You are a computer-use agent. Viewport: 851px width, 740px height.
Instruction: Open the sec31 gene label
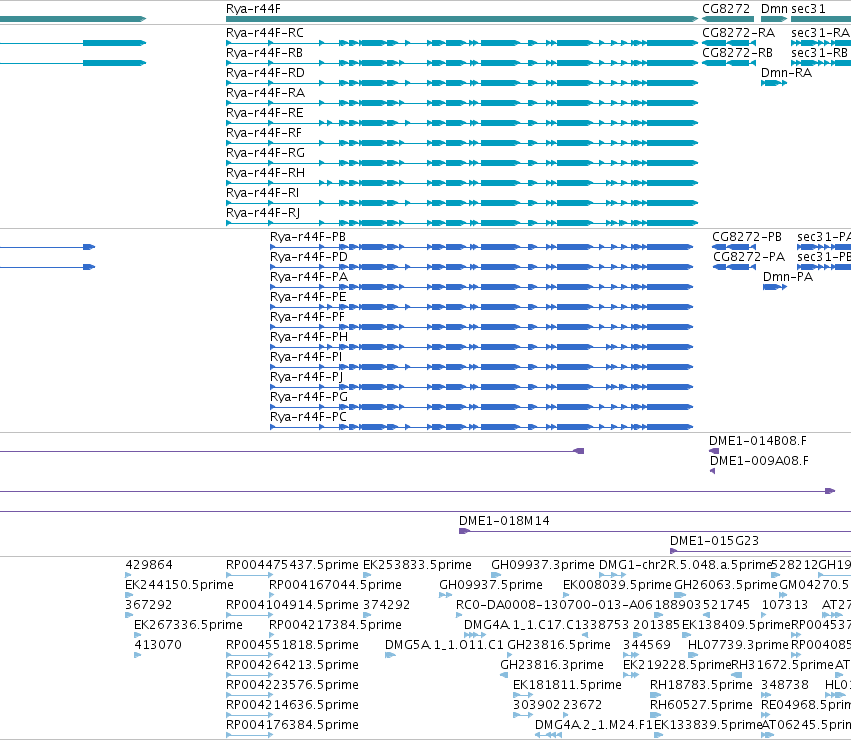point(808,9)
